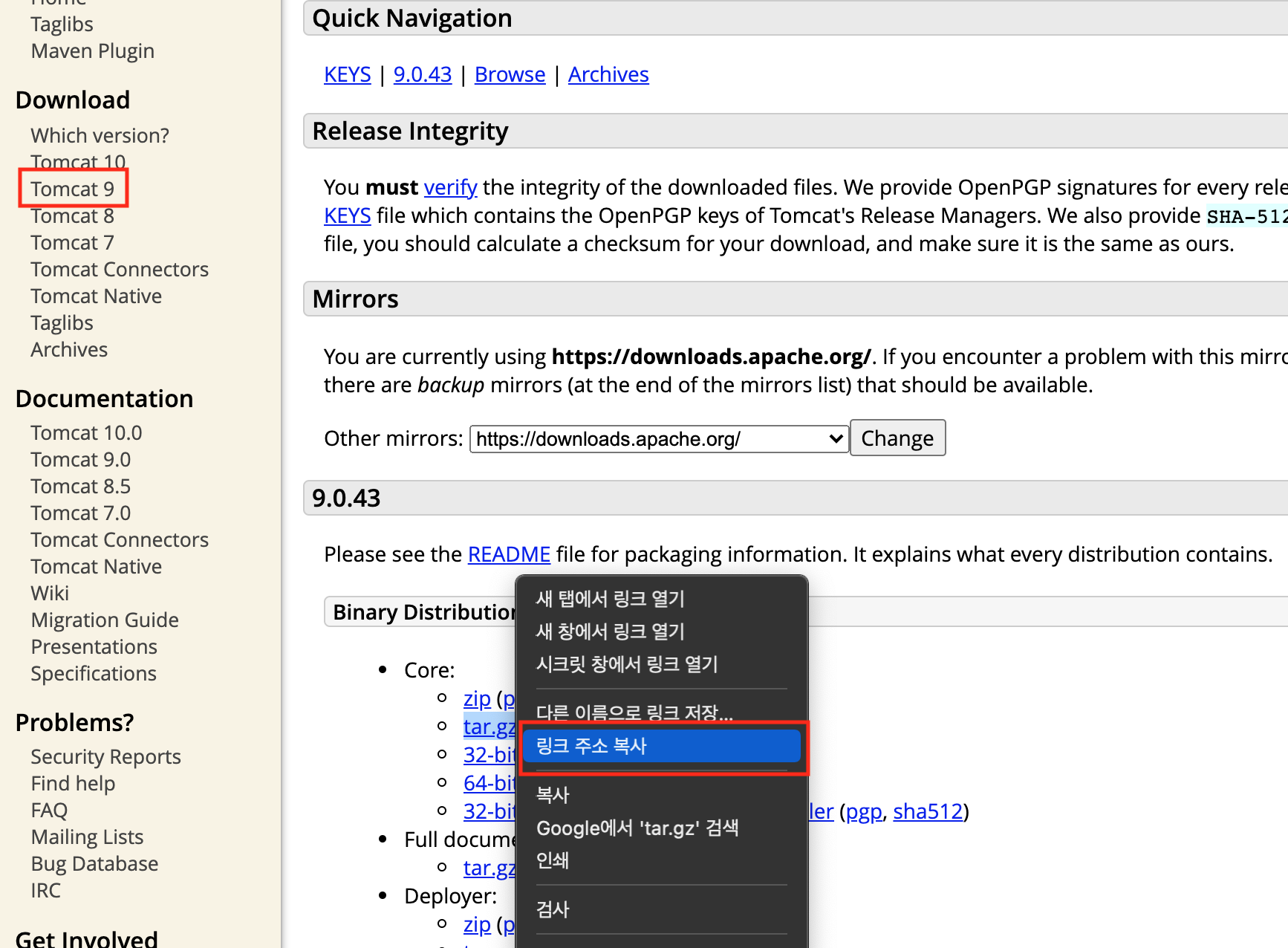Expand the Other mirrors dropdown
The image size is (1288, 948).
659,438
